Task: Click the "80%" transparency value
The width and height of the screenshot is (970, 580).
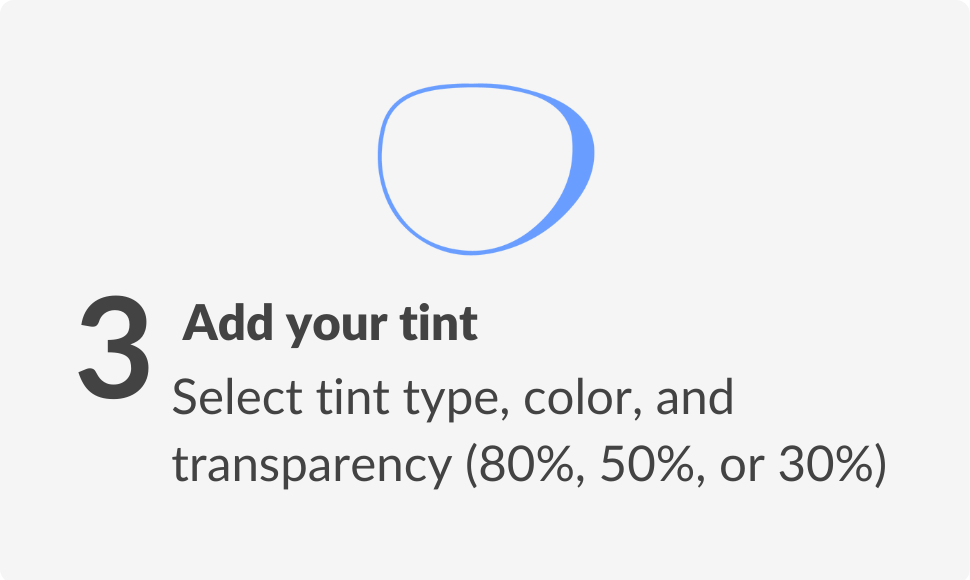Action: [526, 465]
